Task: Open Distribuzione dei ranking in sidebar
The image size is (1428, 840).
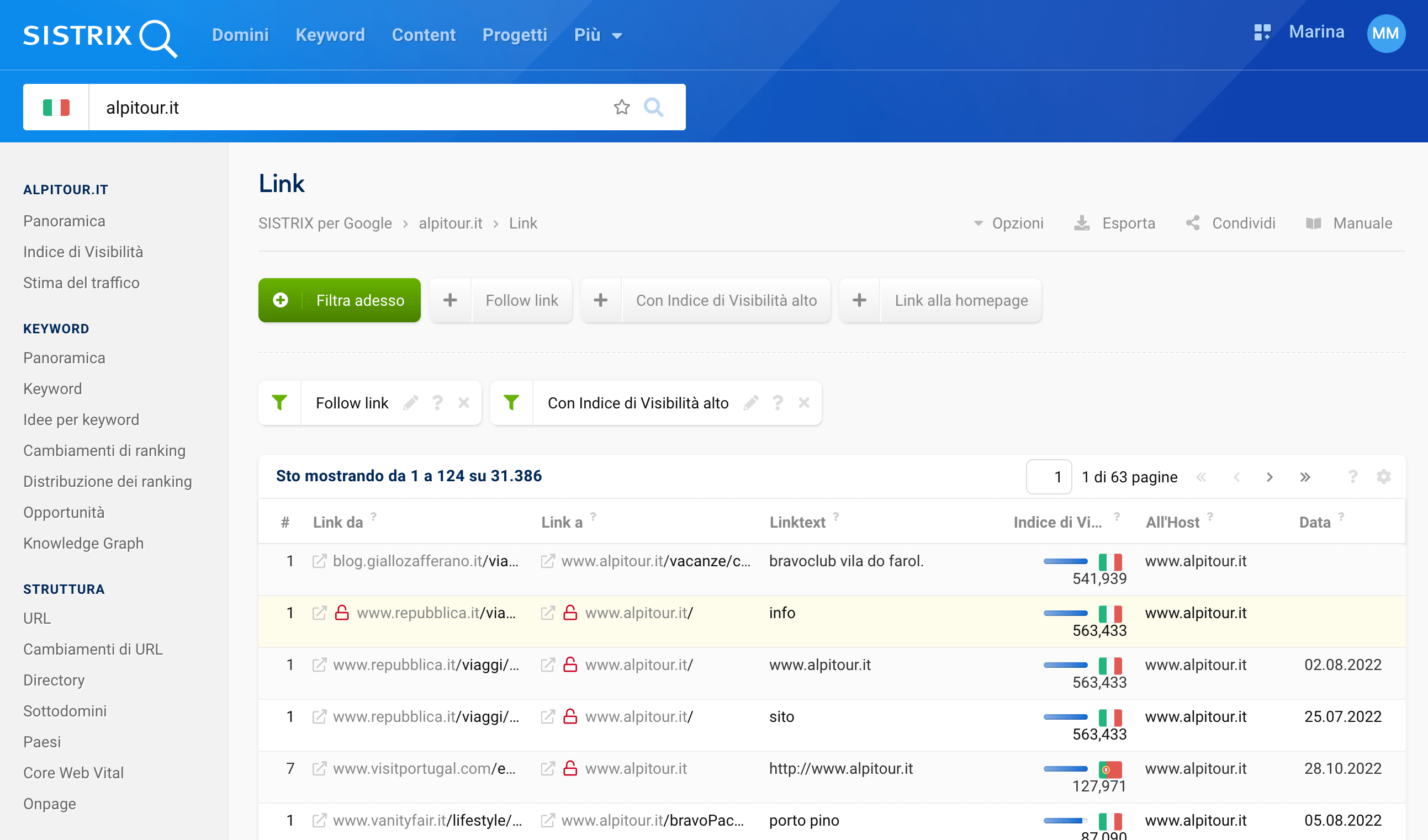Action: (108, 481)
